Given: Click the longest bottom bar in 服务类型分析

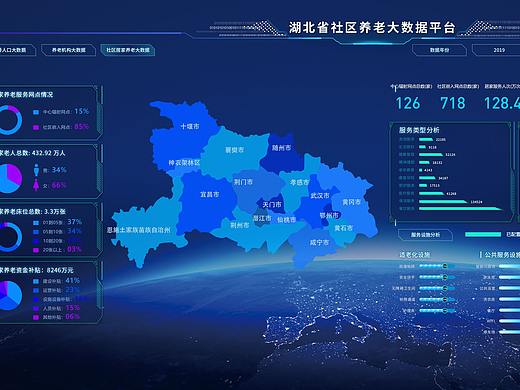Looking at the screenshot, I should click(461, 209).
